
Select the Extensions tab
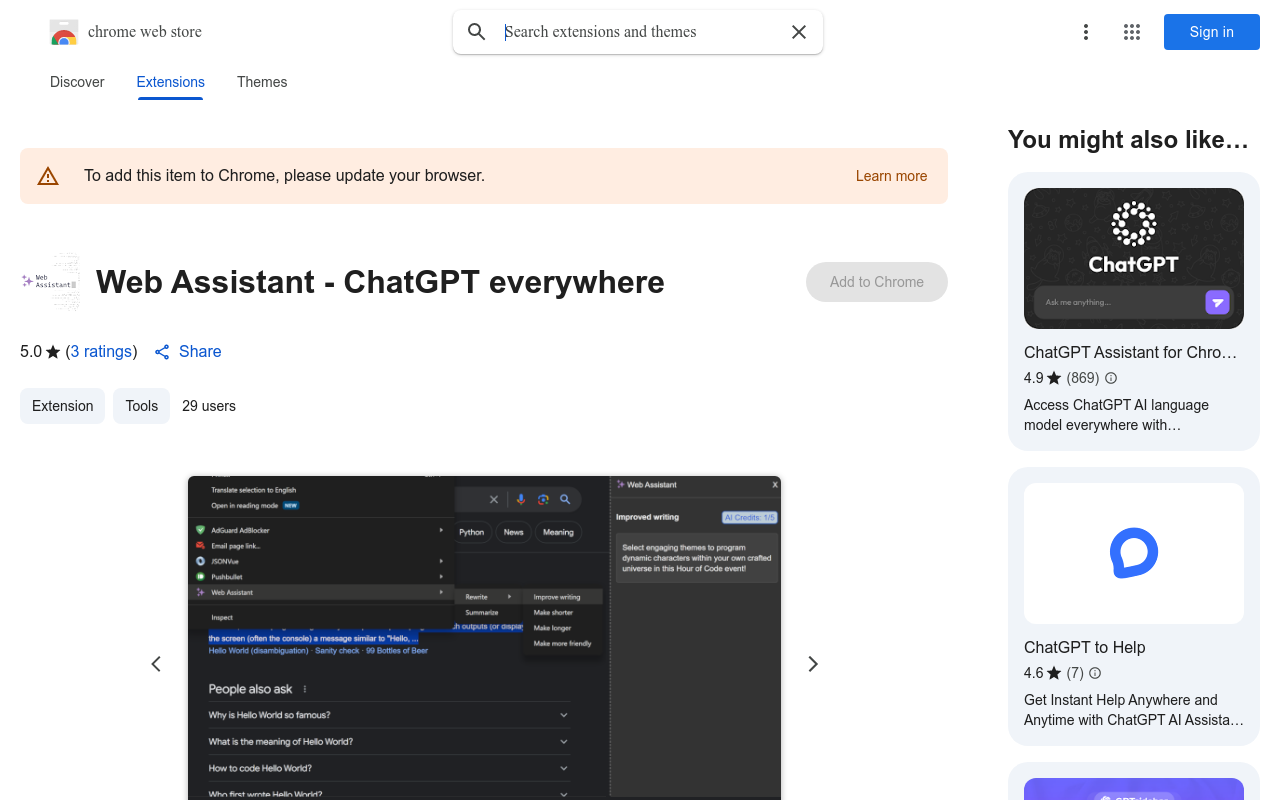171,82
